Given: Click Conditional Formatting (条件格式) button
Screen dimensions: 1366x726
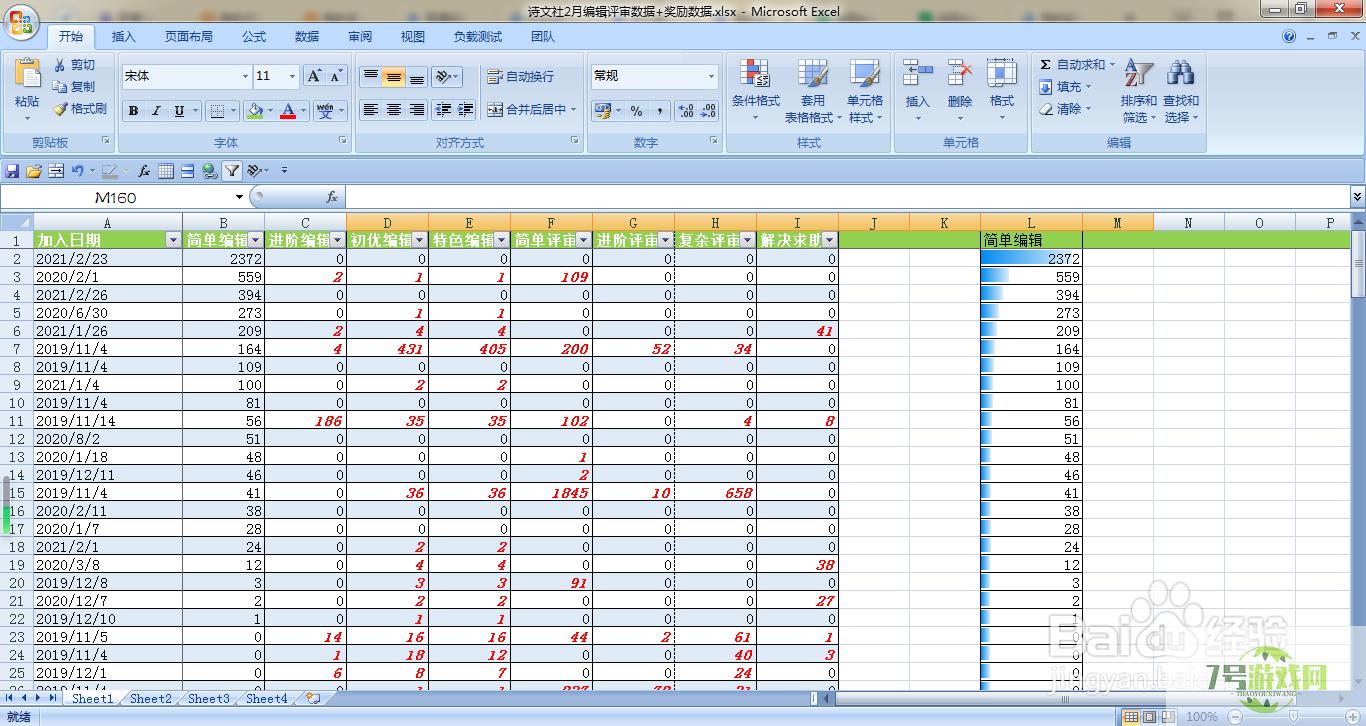Looking at the screenshot, I should click(x=755, y=90).
